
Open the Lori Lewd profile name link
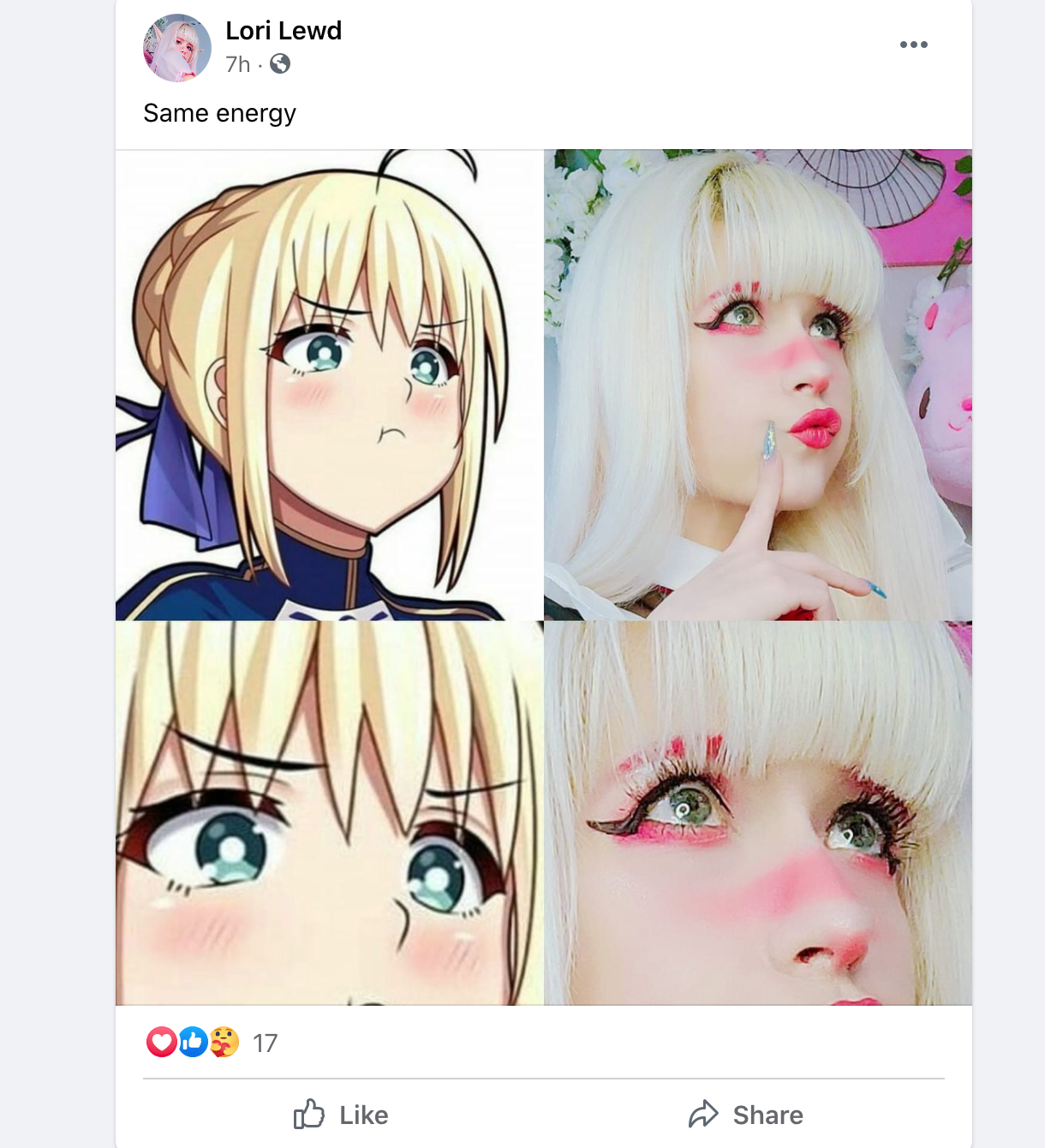point(284,31)
